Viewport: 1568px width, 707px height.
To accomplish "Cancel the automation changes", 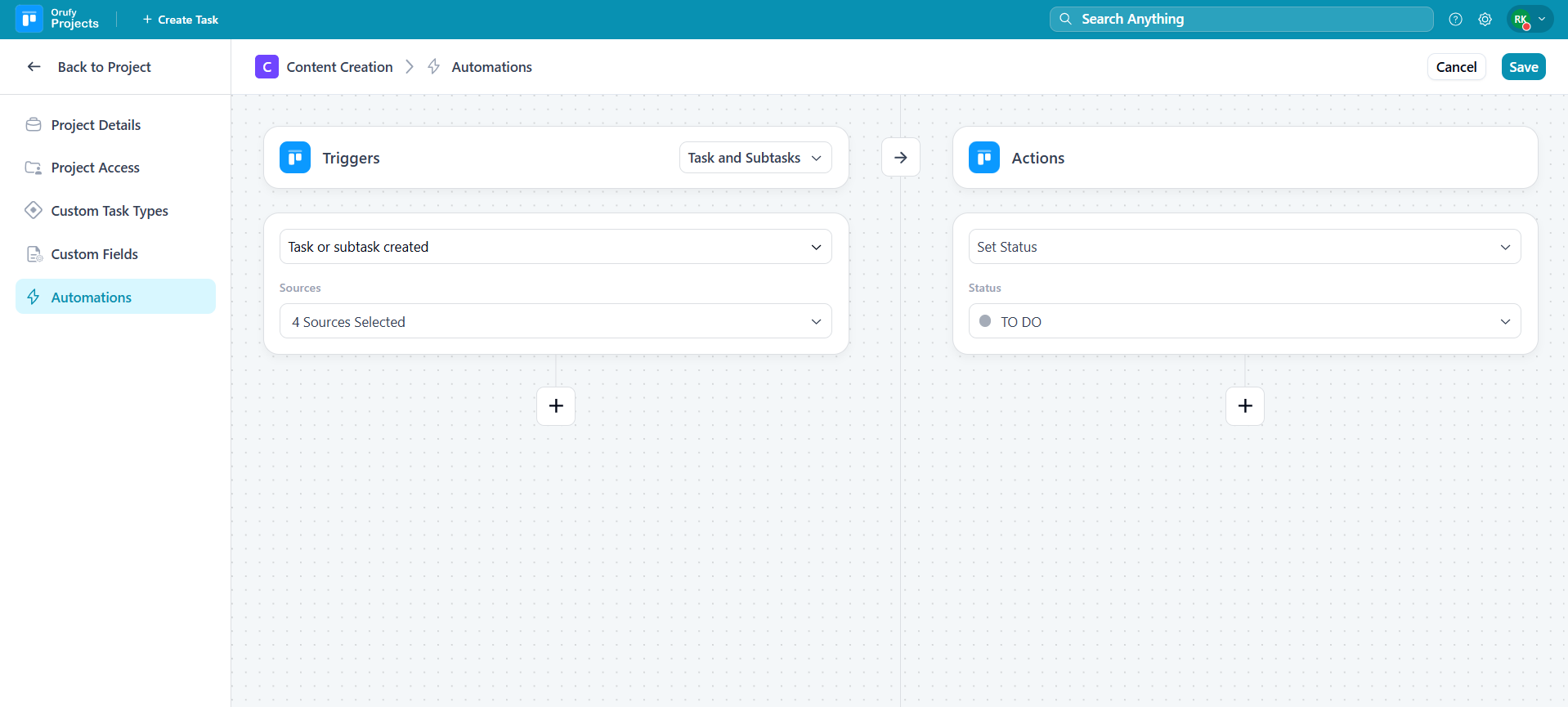I will [1455, 67].
